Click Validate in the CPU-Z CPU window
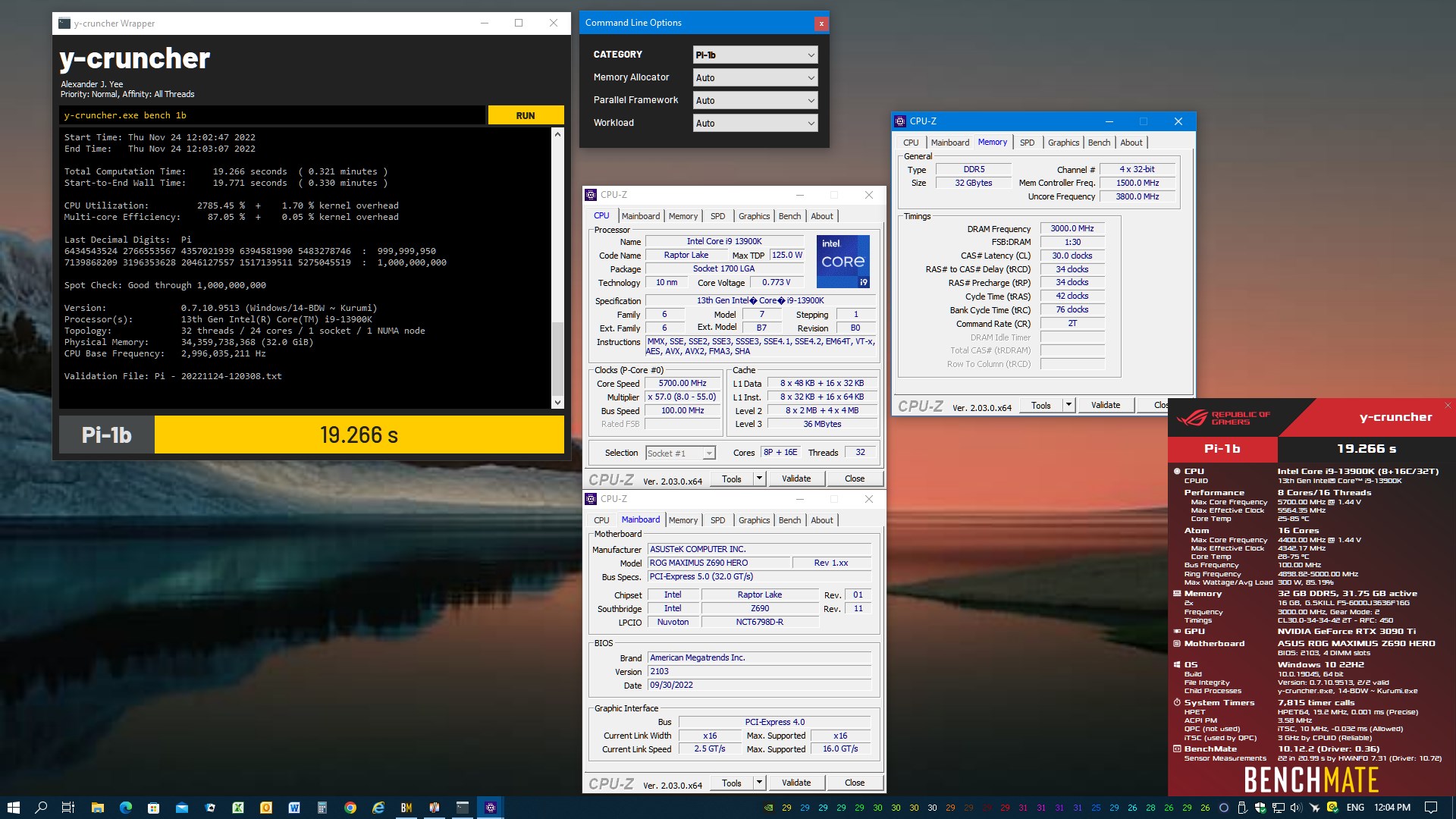 tap(795, 479)
